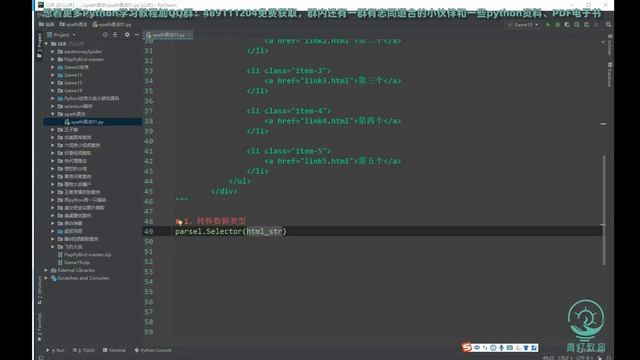Open the Favorites side tool window
This screenshot has width=640, height=360.
[x=39, y=327]
